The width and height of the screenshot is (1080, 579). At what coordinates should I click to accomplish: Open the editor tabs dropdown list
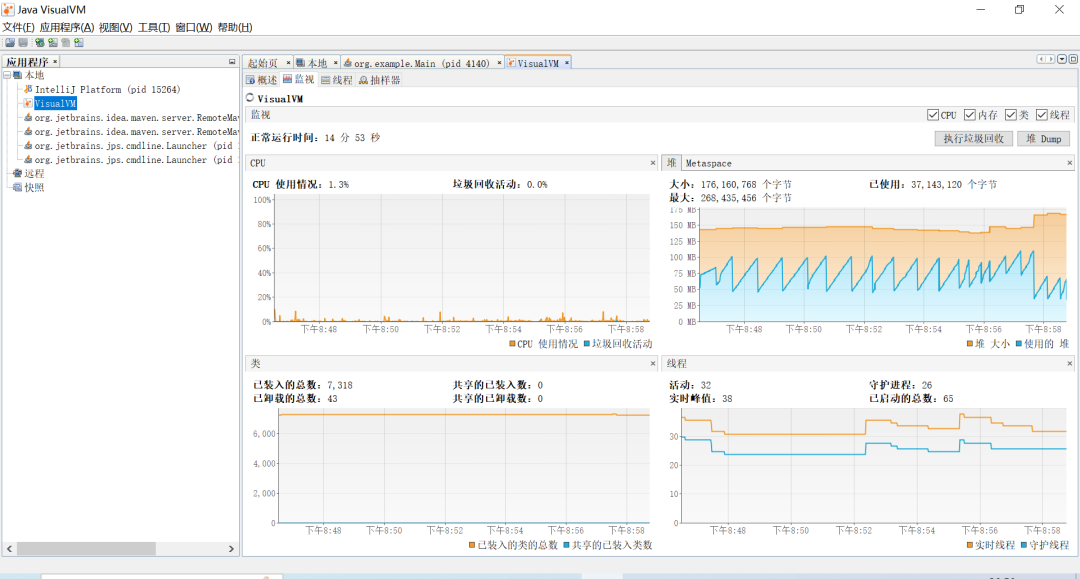click(1062, 59)
